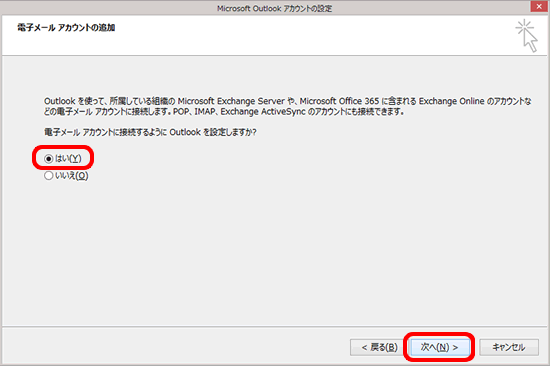Click the 次へ(N) > button
This screenshot has height=366, width=550.
pyautogui.click(x=439, y=347)
